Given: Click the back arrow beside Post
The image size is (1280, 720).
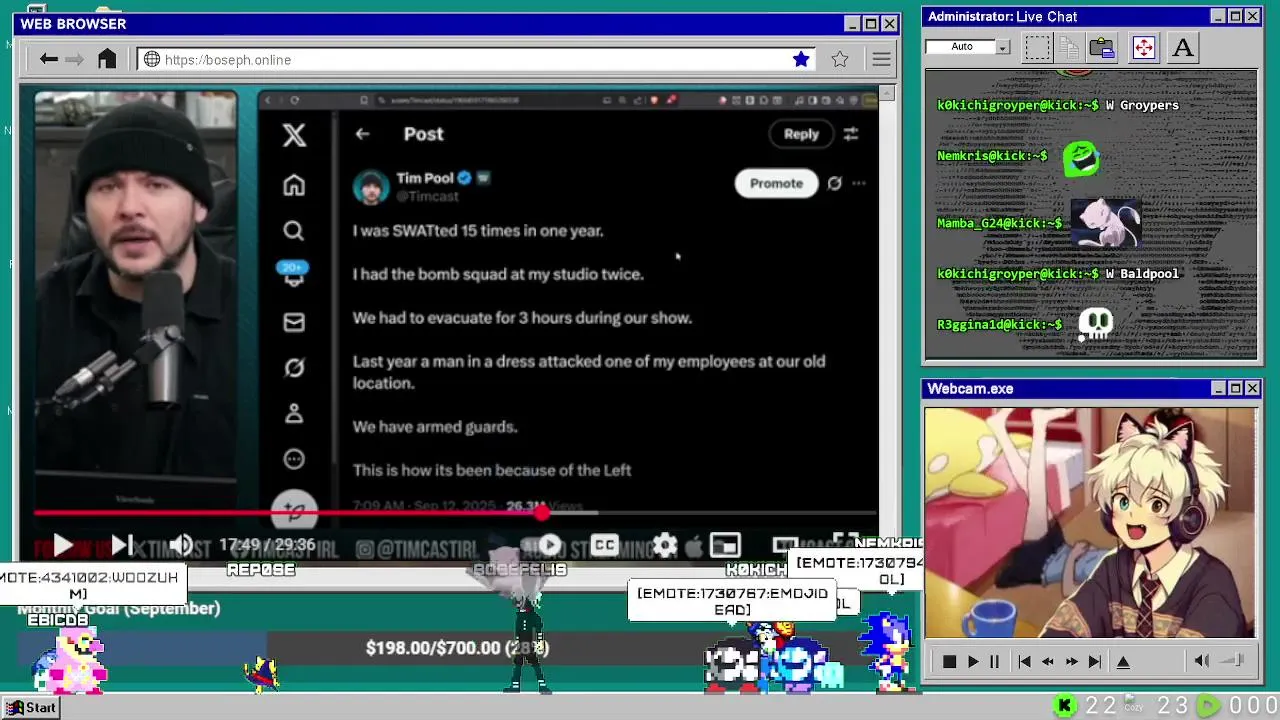Looking at the screenshot, I should click(362, 134).
